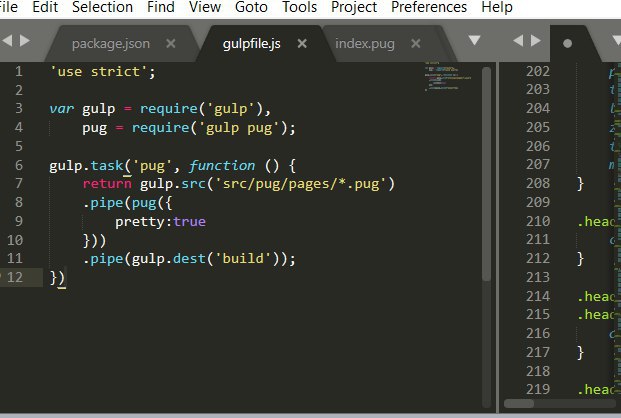
Task: Click the true value after pretty
Action: pos(189,221)
